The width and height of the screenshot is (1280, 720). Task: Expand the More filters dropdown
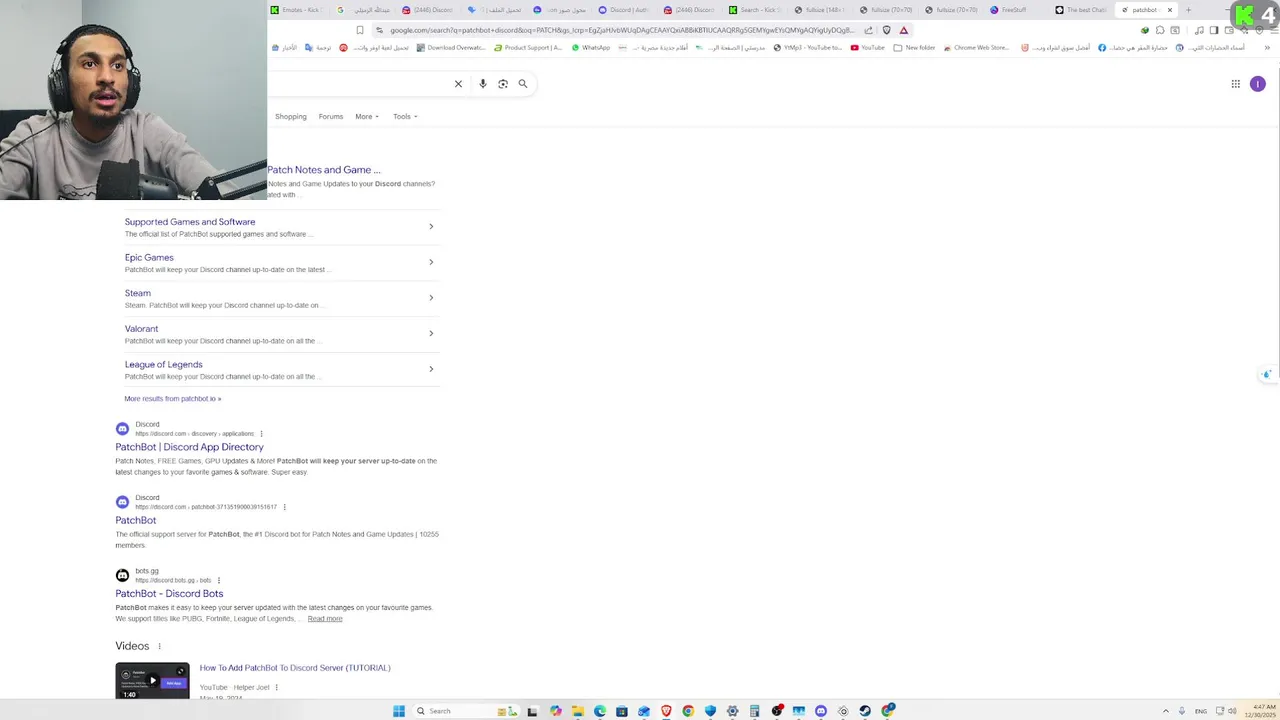click(367, 116)
